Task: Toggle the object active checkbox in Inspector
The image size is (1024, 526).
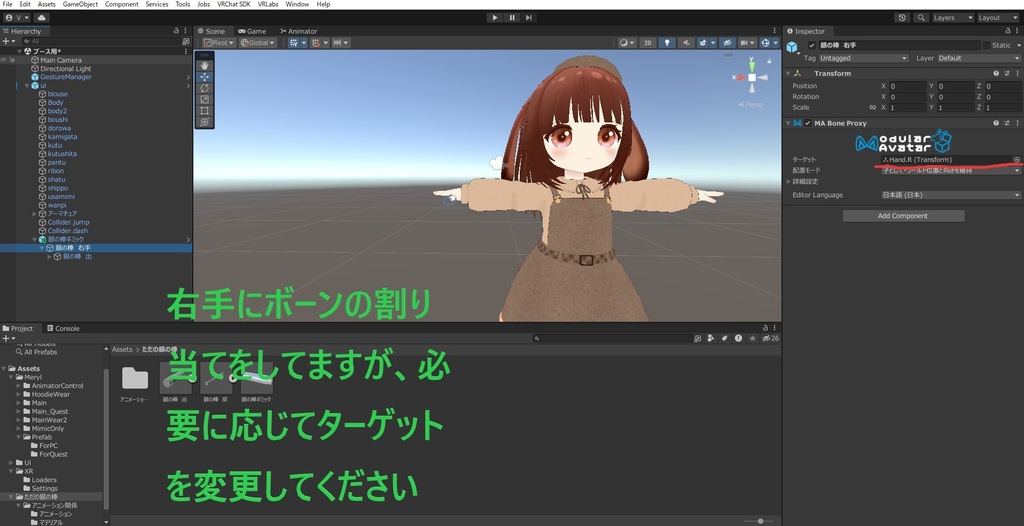Action: pos(812,45)
